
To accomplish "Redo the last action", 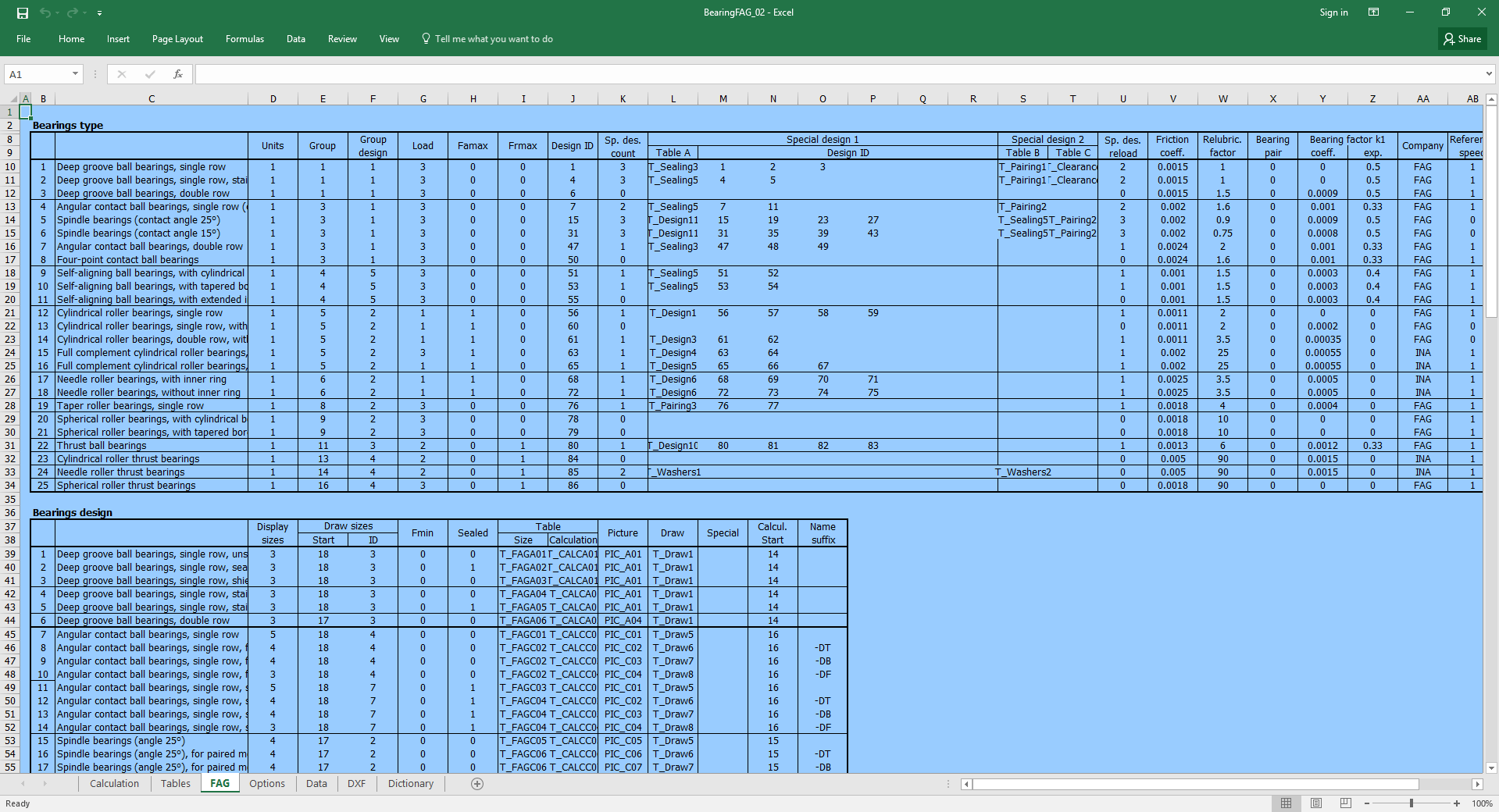I will (73, 12).
